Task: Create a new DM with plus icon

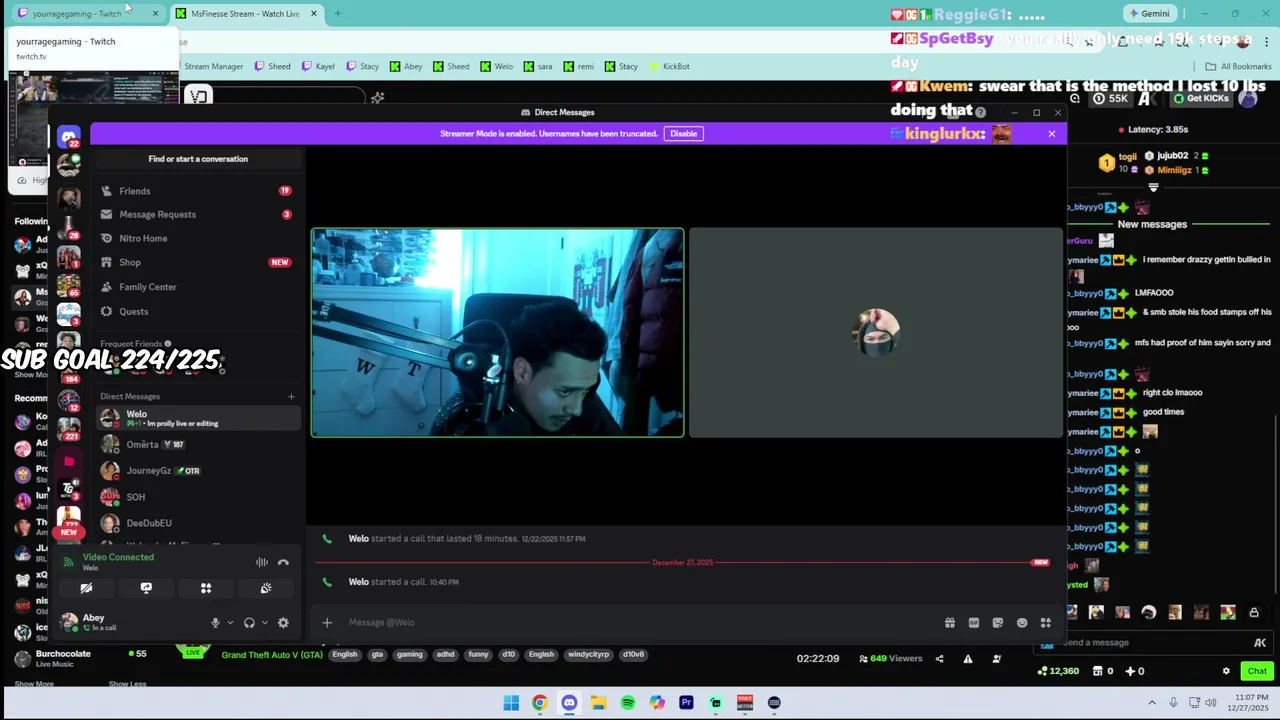Action: 291,396
